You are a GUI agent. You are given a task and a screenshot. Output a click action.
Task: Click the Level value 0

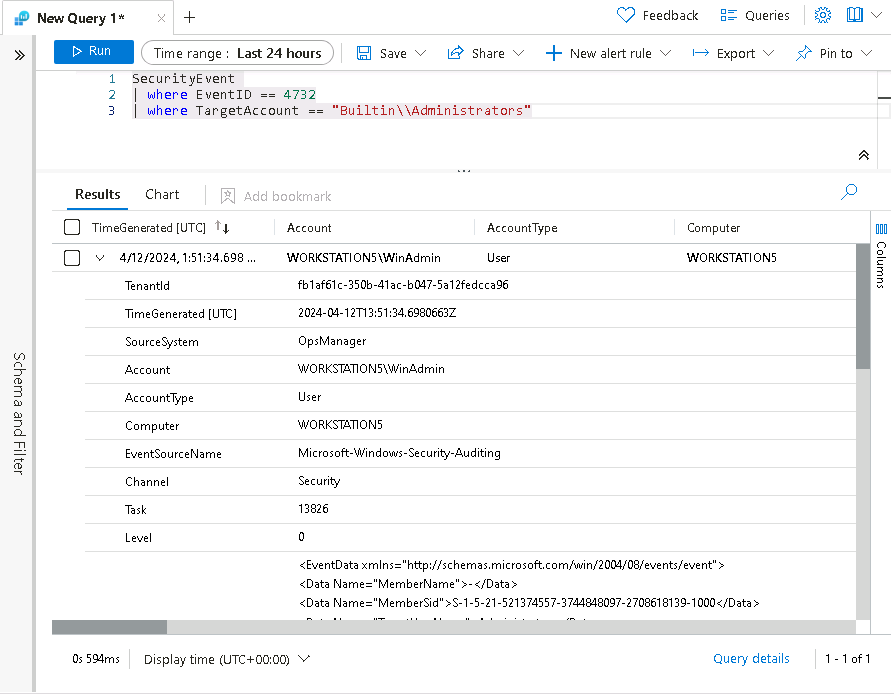pos(301,537)
